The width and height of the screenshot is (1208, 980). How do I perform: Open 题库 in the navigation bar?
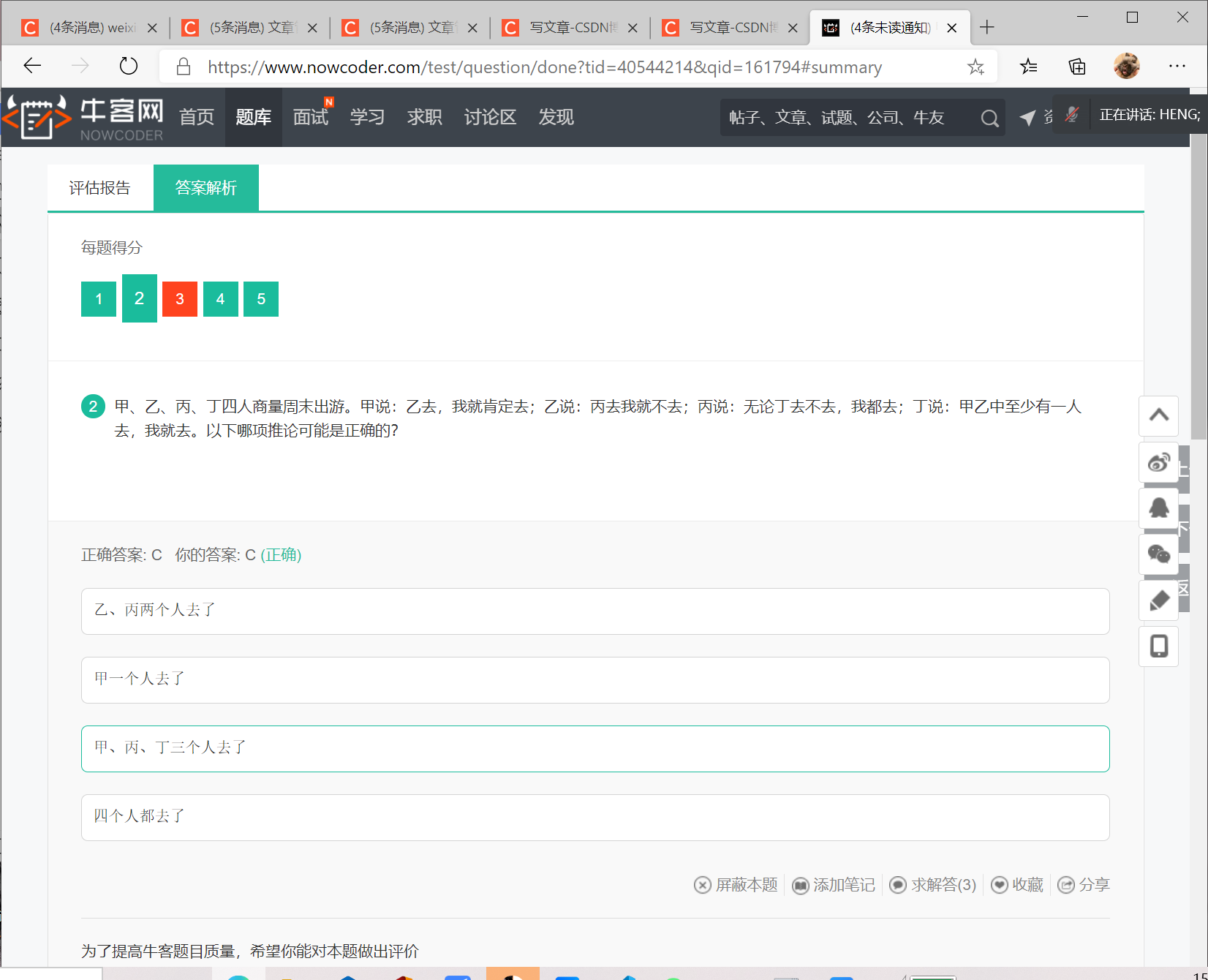pyautogui.click(x=254, y=117)
